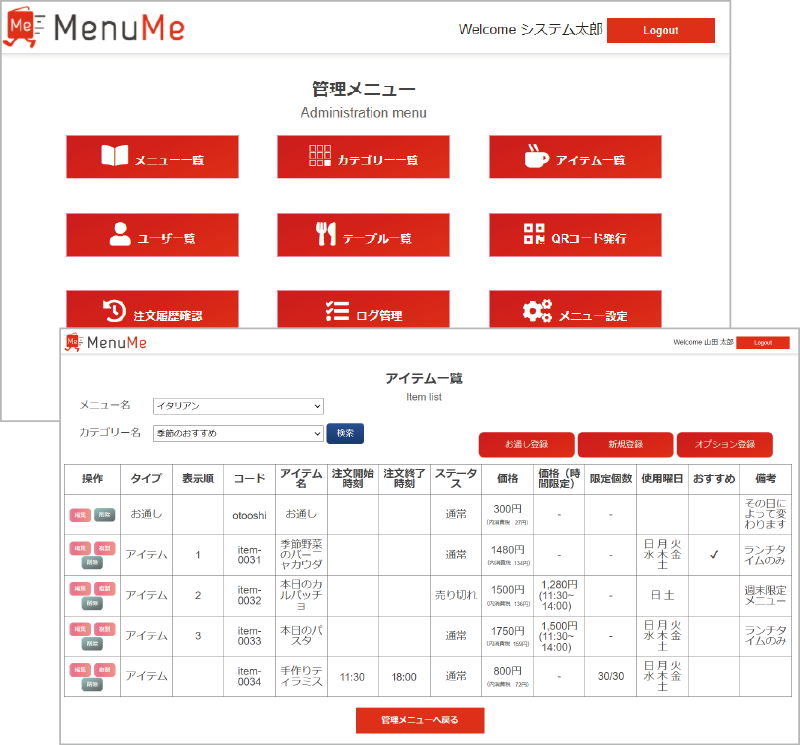Return via 管理メニューへ戻る button
This screenshot has width=800, height=745.
[420, 720]
